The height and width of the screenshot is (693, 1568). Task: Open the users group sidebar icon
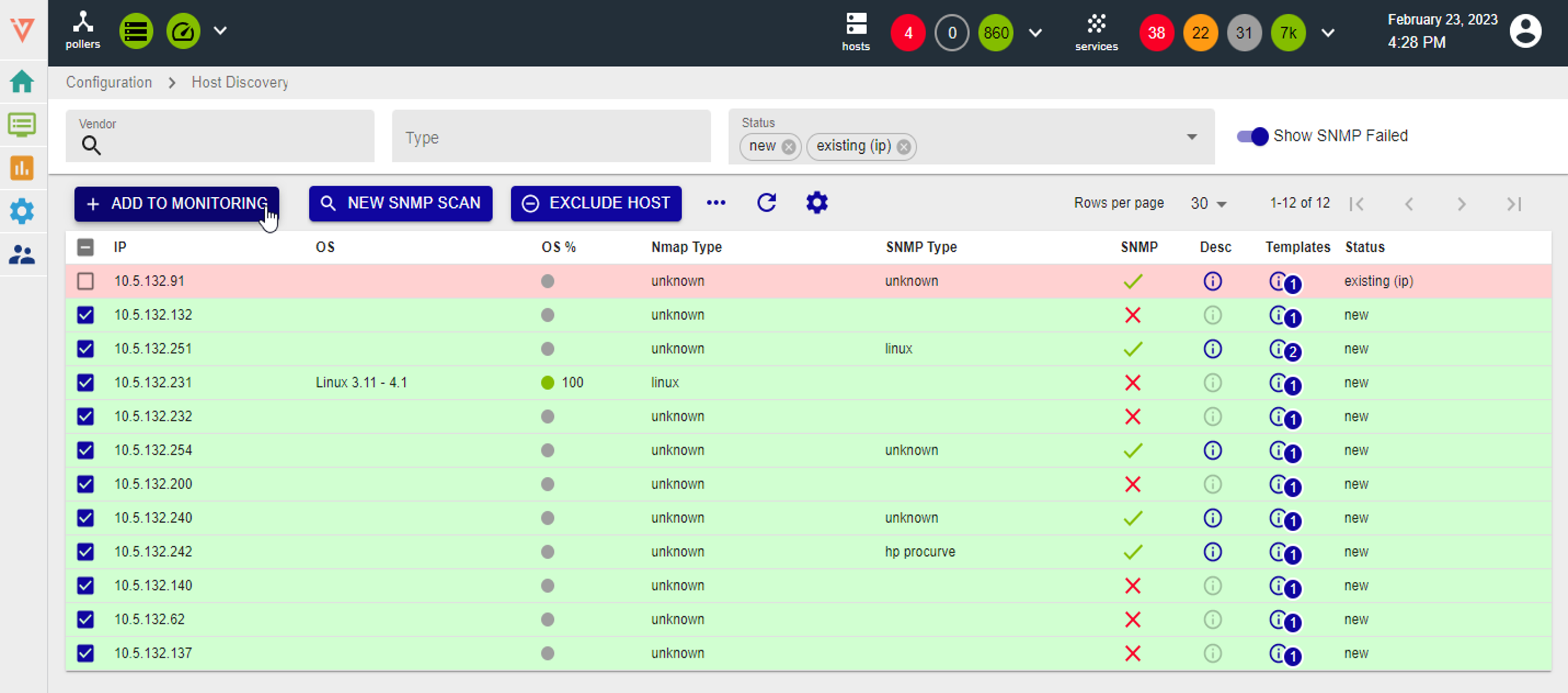(x=22, y=254)
